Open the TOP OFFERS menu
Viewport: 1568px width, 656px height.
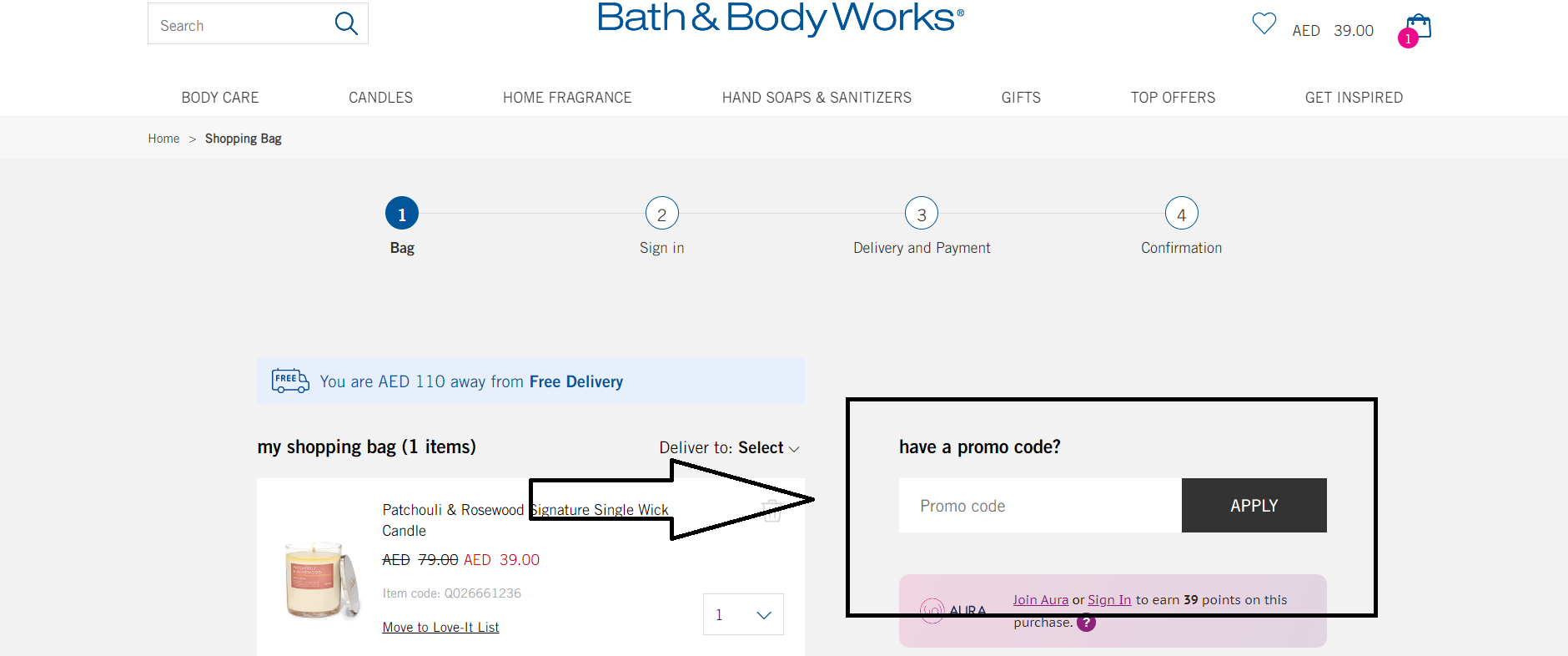coord(1173,97)
